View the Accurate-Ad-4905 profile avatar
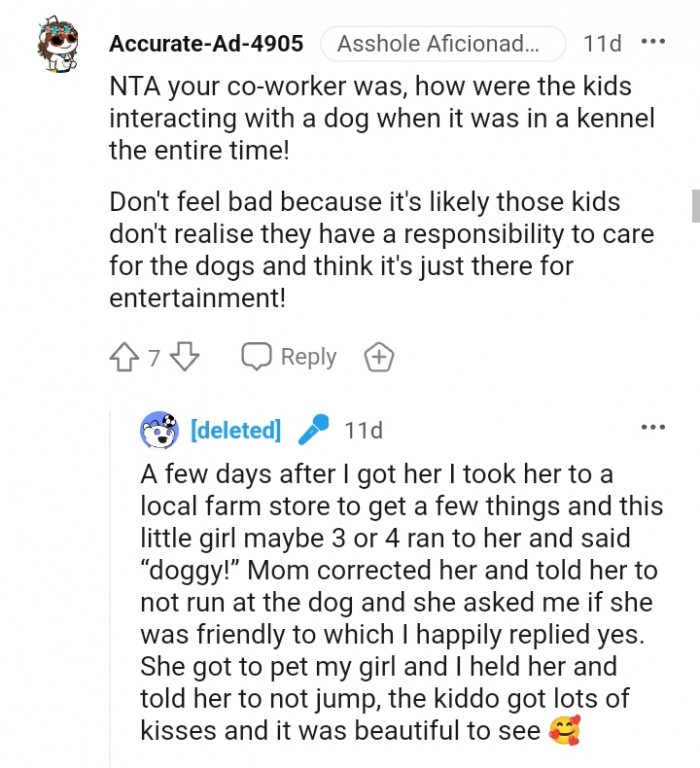700x768 pixels. 57,46
